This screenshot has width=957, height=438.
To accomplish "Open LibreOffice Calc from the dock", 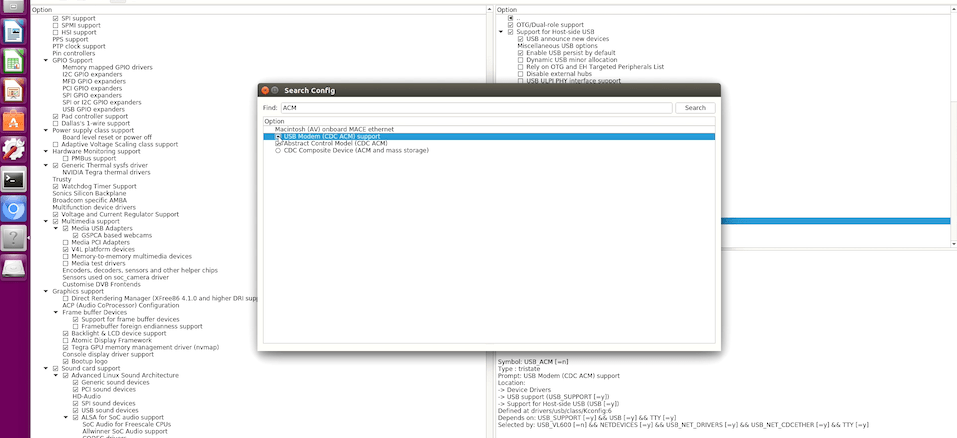I will coord(14,62).
